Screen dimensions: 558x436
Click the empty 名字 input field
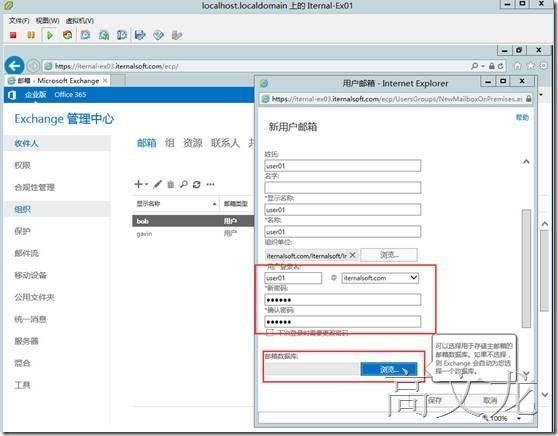342,188
